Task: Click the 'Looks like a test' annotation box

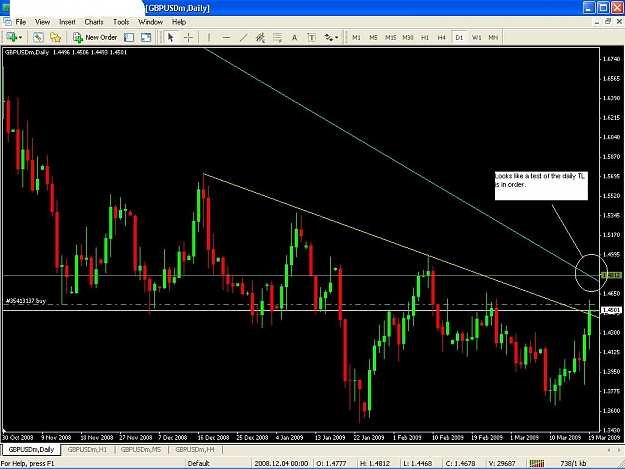Action: (541, 186)
